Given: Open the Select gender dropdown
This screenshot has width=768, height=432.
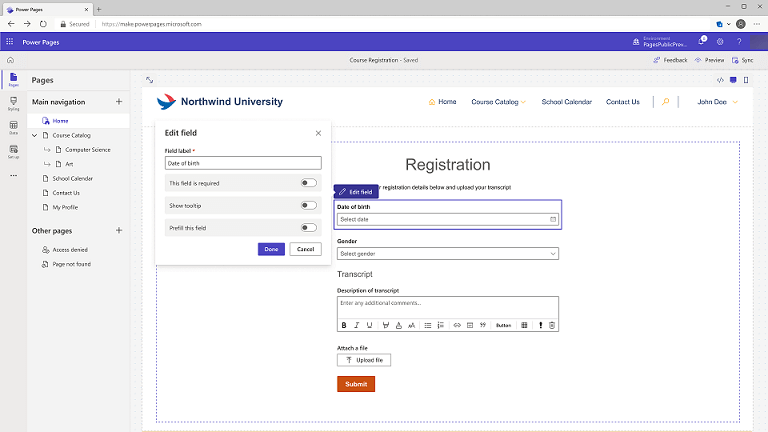Looking at the screenshot, I should click(x=447, y=254).
